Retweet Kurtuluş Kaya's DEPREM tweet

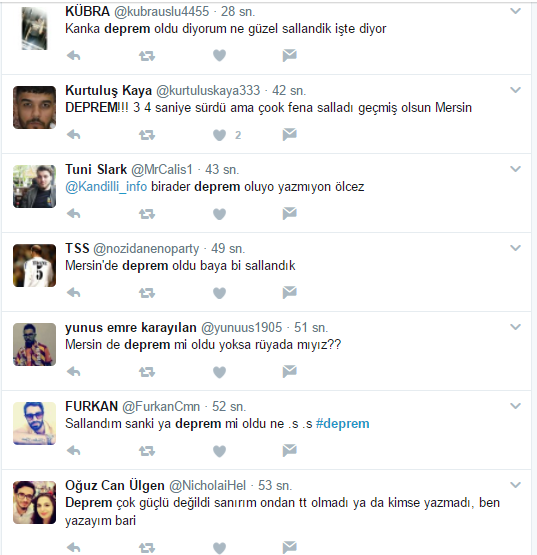click(147, 135)
